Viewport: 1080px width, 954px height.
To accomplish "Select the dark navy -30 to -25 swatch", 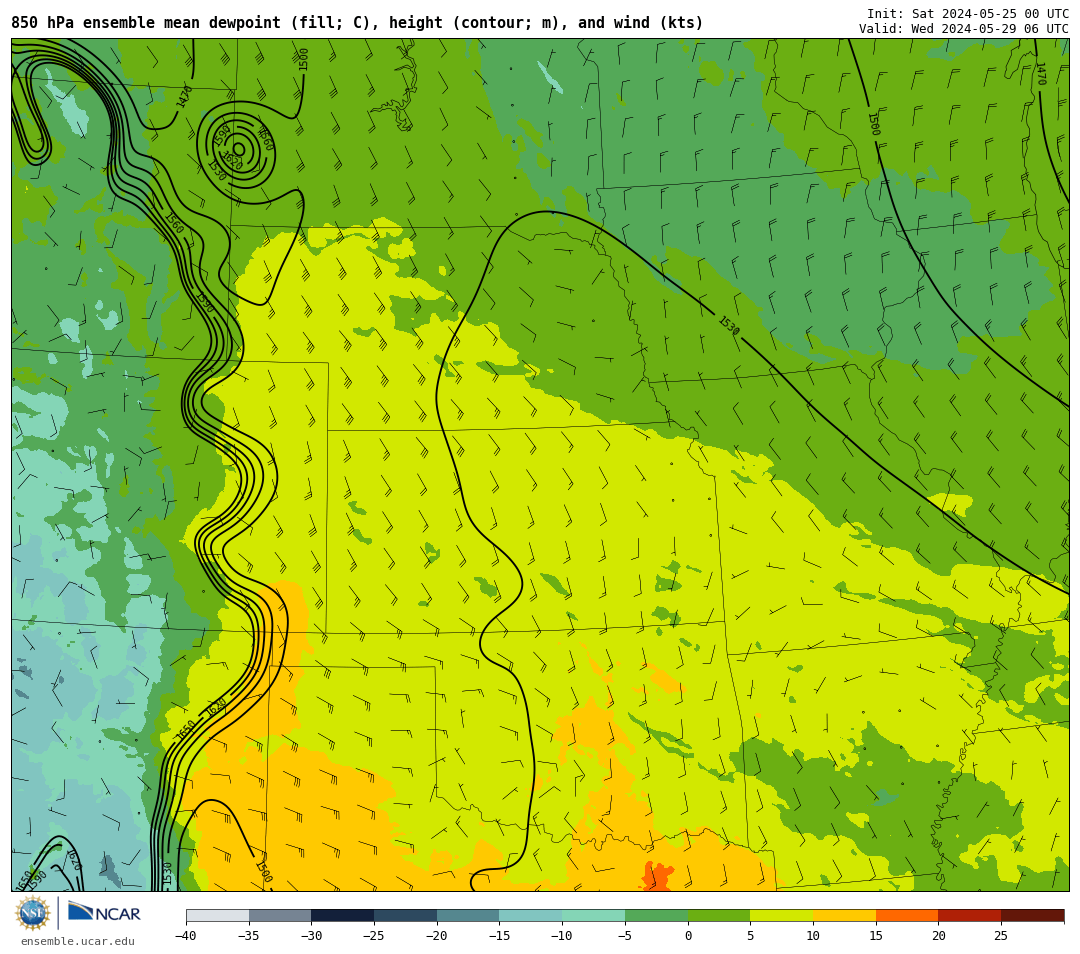I will 343,916.
